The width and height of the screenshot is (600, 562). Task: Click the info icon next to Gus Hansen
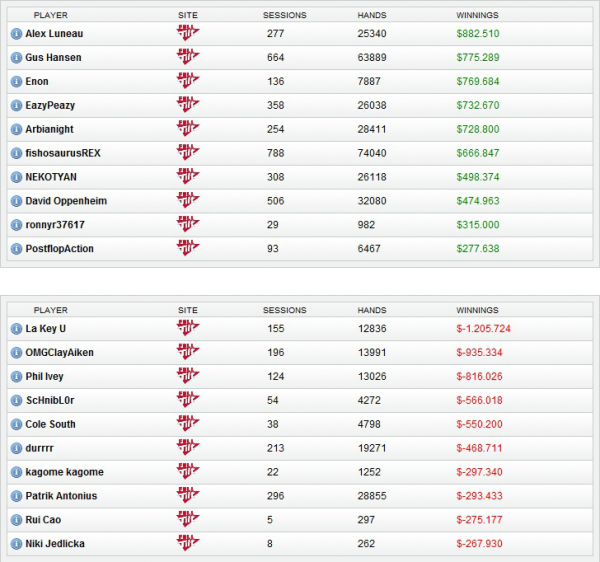[x=16, y=57]
